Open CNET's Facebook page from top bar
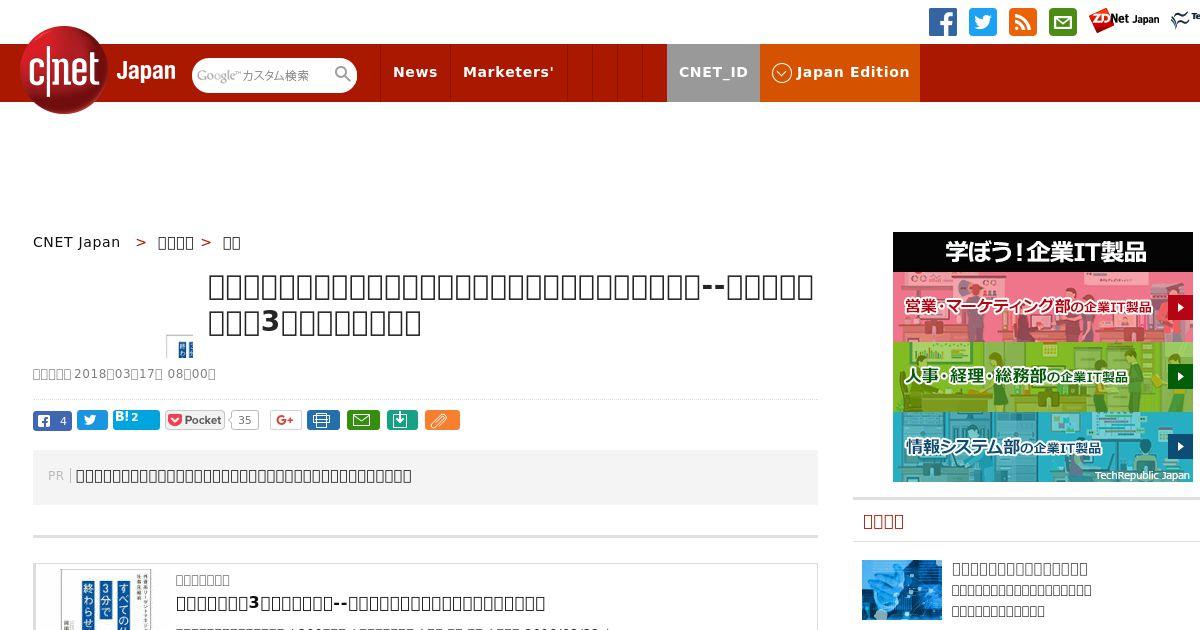 (x=943, y=22)
